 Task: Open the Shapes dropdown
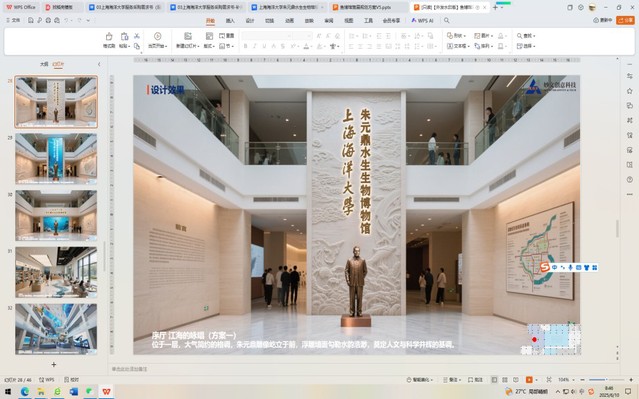456,36
